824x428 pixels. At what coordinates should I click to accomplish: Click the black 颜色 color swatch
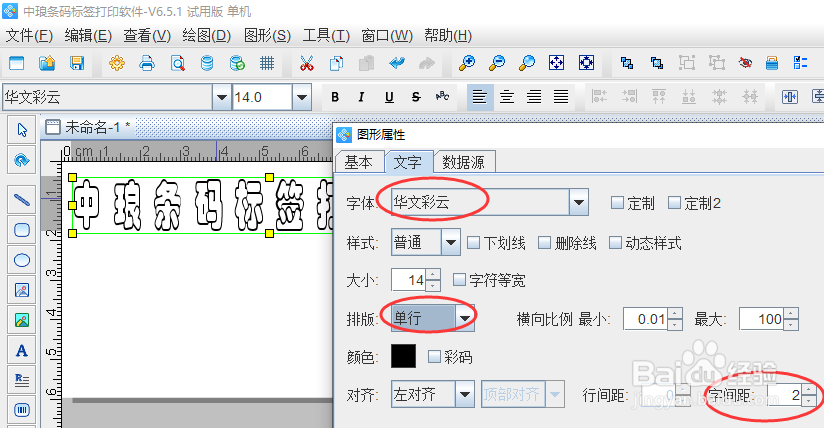point(404,356)
